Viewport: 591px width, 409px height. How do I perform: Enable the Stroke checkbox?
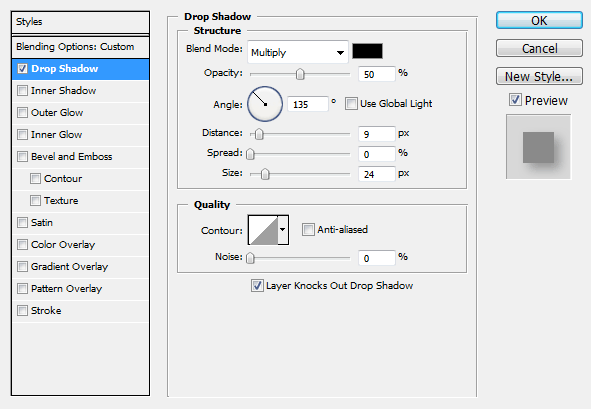click(23, 311)
